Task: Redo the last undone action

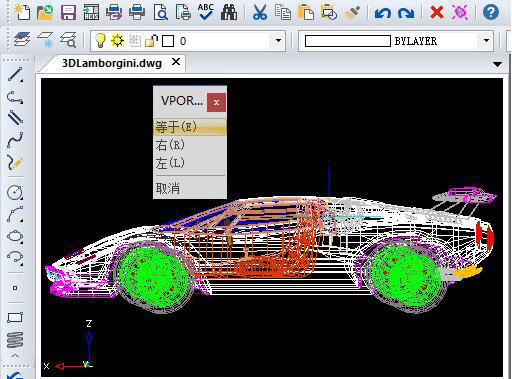Action: 406,13
